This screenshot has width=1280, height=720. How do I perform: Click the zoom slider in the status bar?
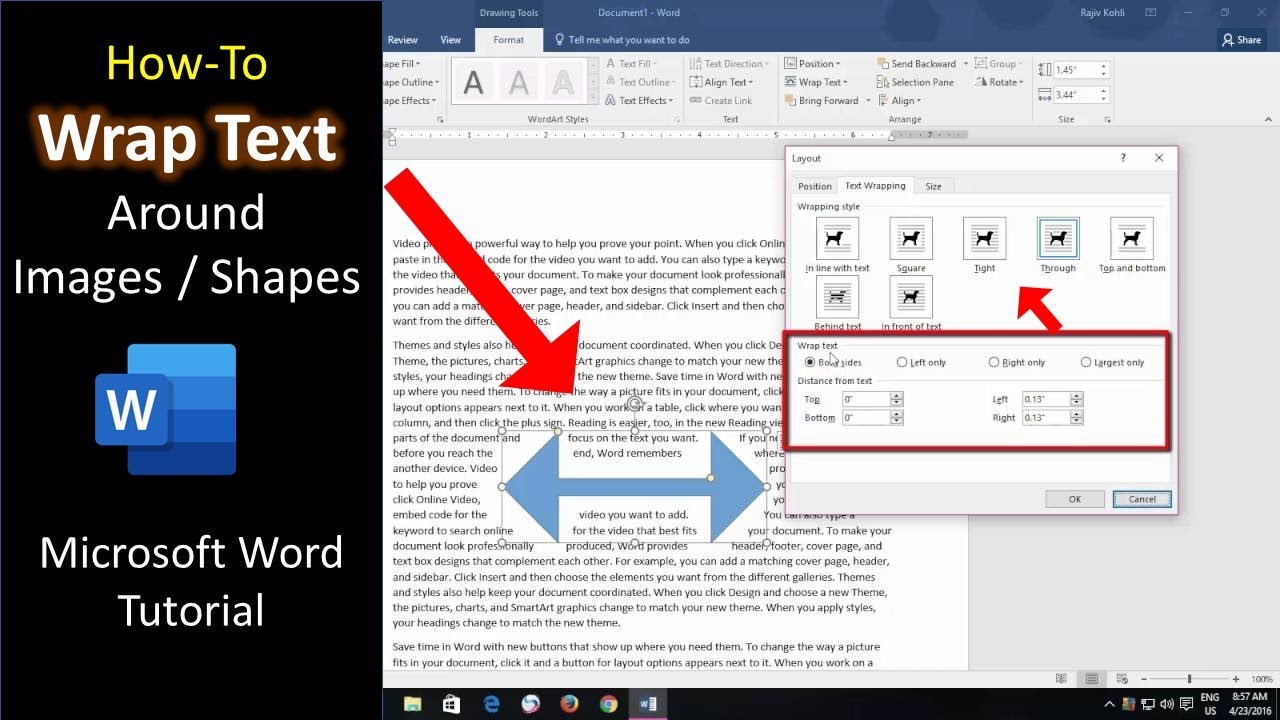(x=1188, y=679)
